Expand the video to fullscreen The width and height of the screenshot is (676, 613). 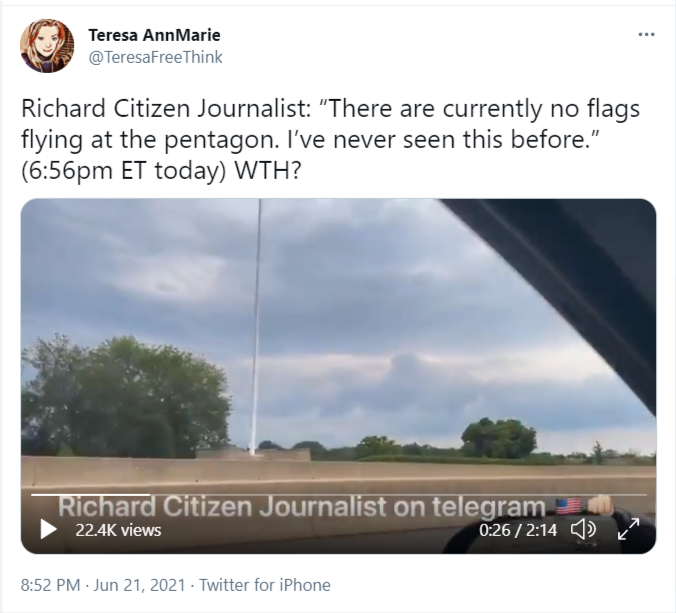(628, 529)
